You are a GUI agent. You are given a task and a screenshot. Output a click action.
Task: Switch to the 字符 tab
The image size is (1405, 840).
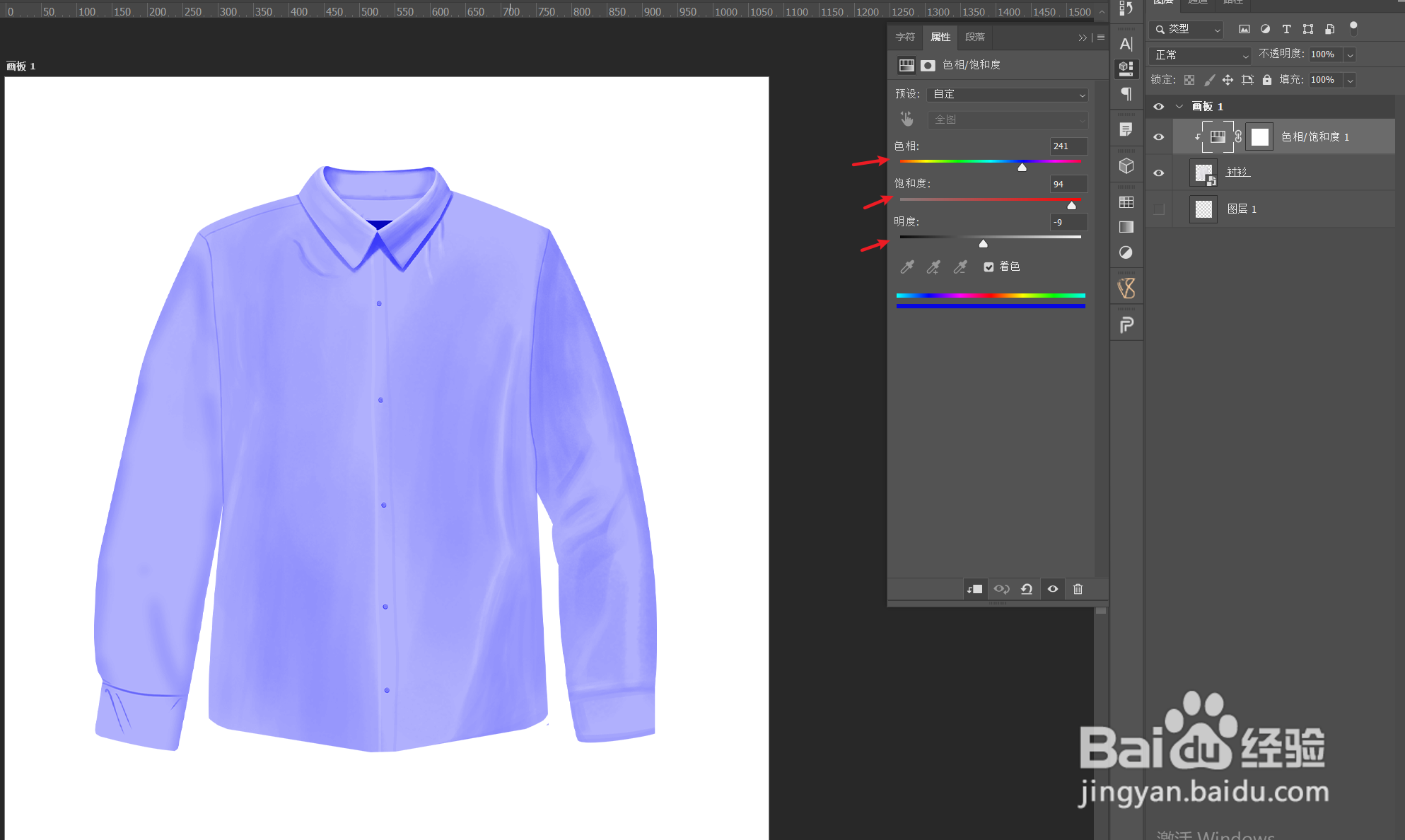coord(905,37)
